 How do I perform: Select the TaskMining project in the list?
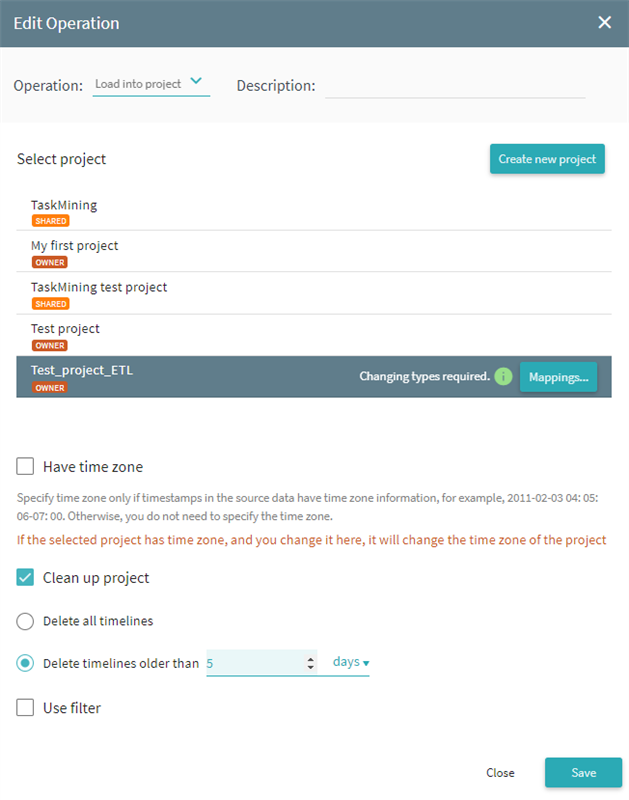click(x=314, y=210)
